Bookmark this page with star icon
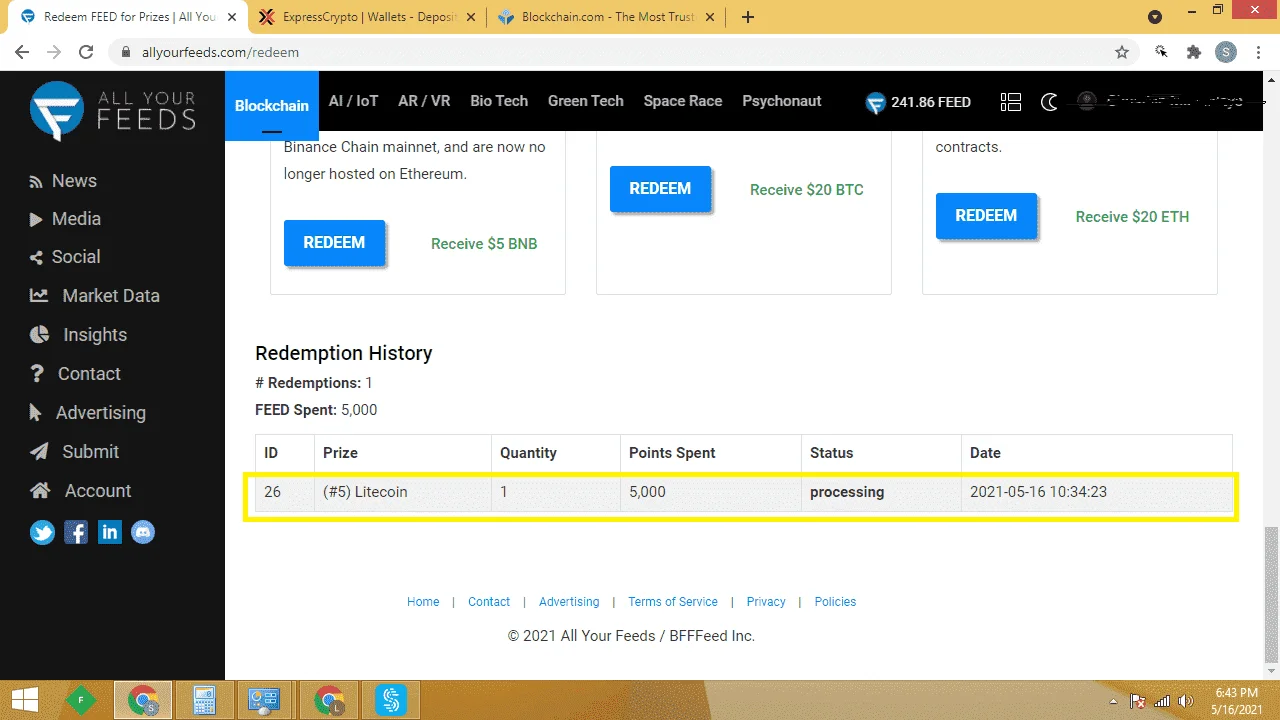Image resolution: width=1280 pixels, height=720 pixels. (x=1122, y=52)
